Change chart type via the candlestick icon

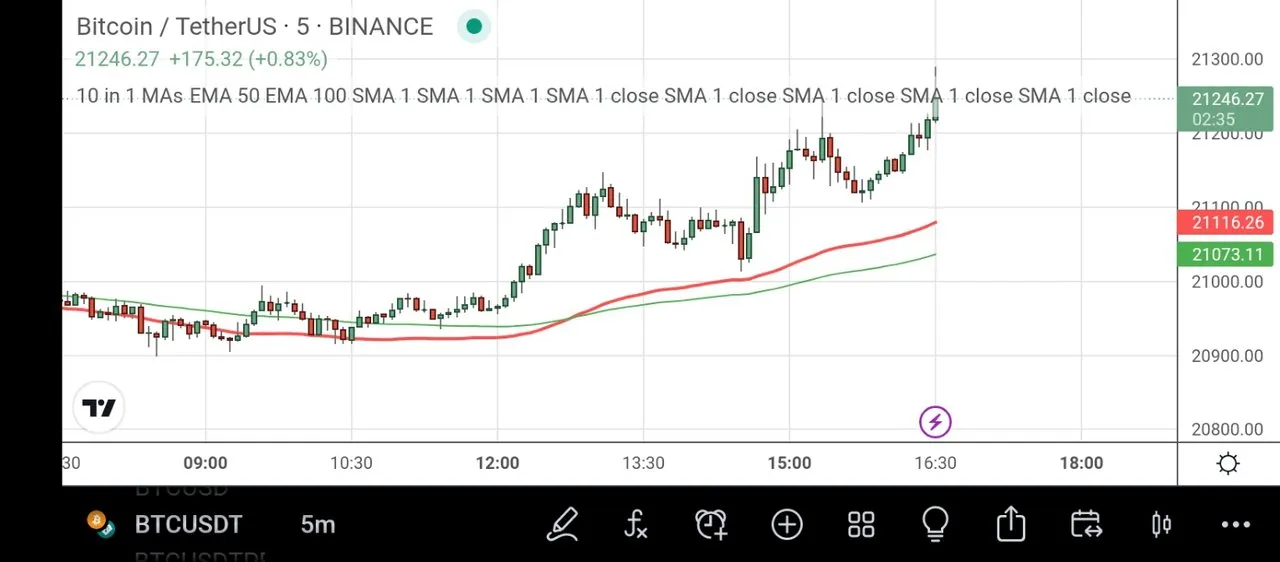pyautogui.click(x=1161, y=523)
